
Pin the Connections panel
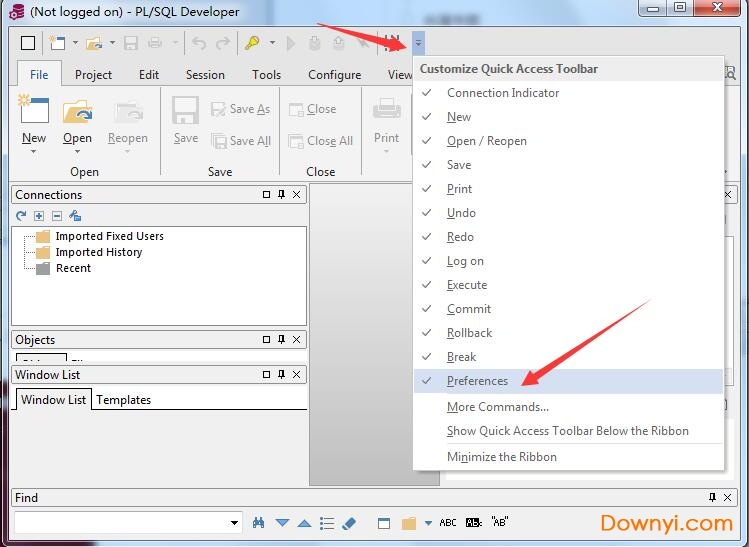tap(281, 195)
